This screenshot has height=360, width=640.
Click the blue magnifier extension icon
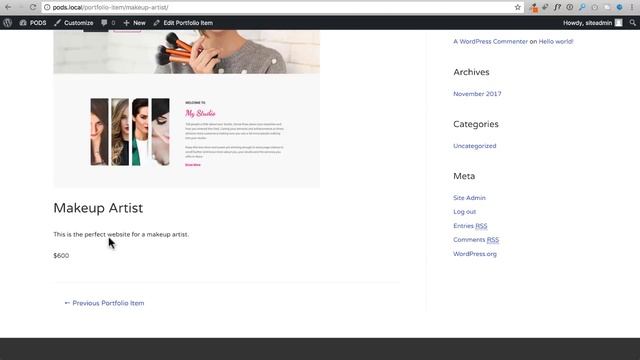coord(582,7)
